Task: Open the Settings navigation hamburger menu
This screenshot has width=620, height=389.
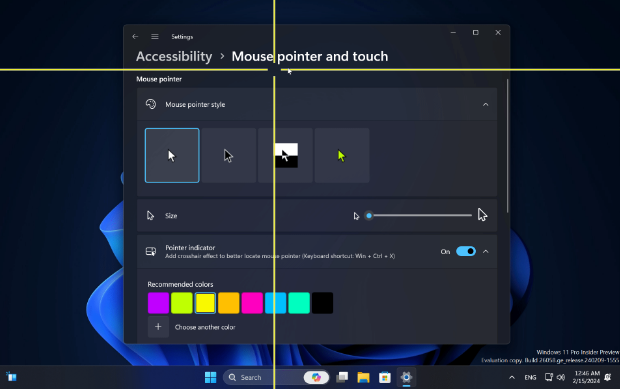Action: pyautogui.click(x=155, y=36)
